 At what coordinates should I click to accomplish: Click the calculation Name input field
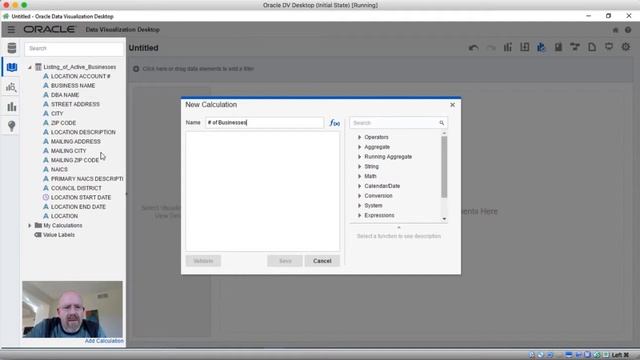264,122
